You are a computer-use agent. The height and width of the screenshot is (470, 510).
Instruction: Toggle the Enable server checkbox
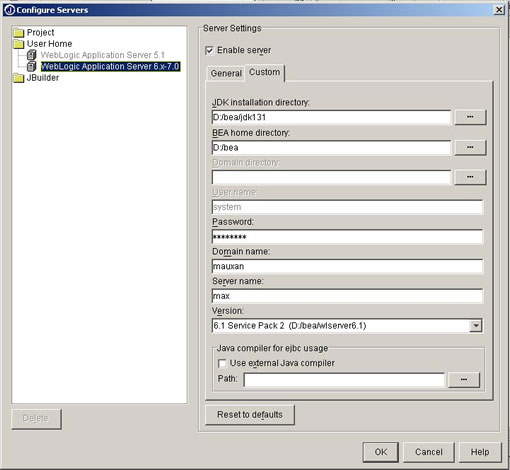209,51
